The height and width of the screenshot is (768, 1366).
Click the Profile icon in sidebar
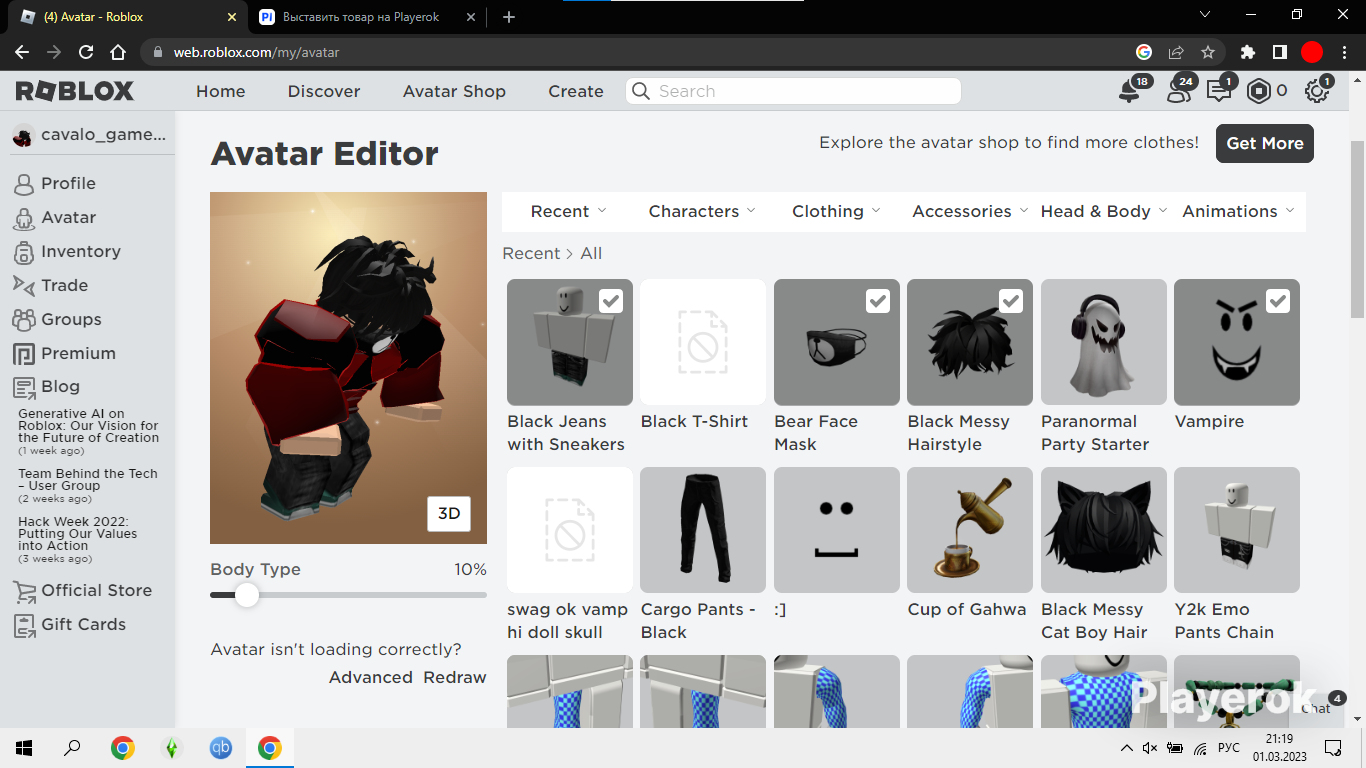click(x=24, y=184)
